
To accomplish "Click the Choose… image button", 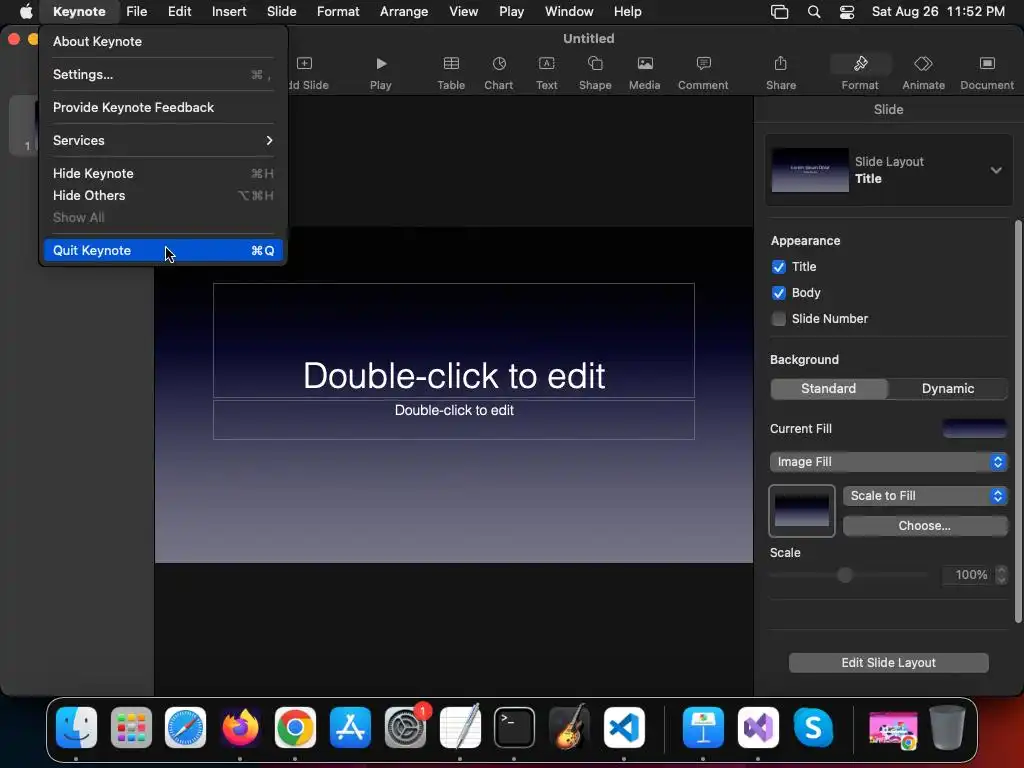I will pyautogui.click(x=925, y=526).
